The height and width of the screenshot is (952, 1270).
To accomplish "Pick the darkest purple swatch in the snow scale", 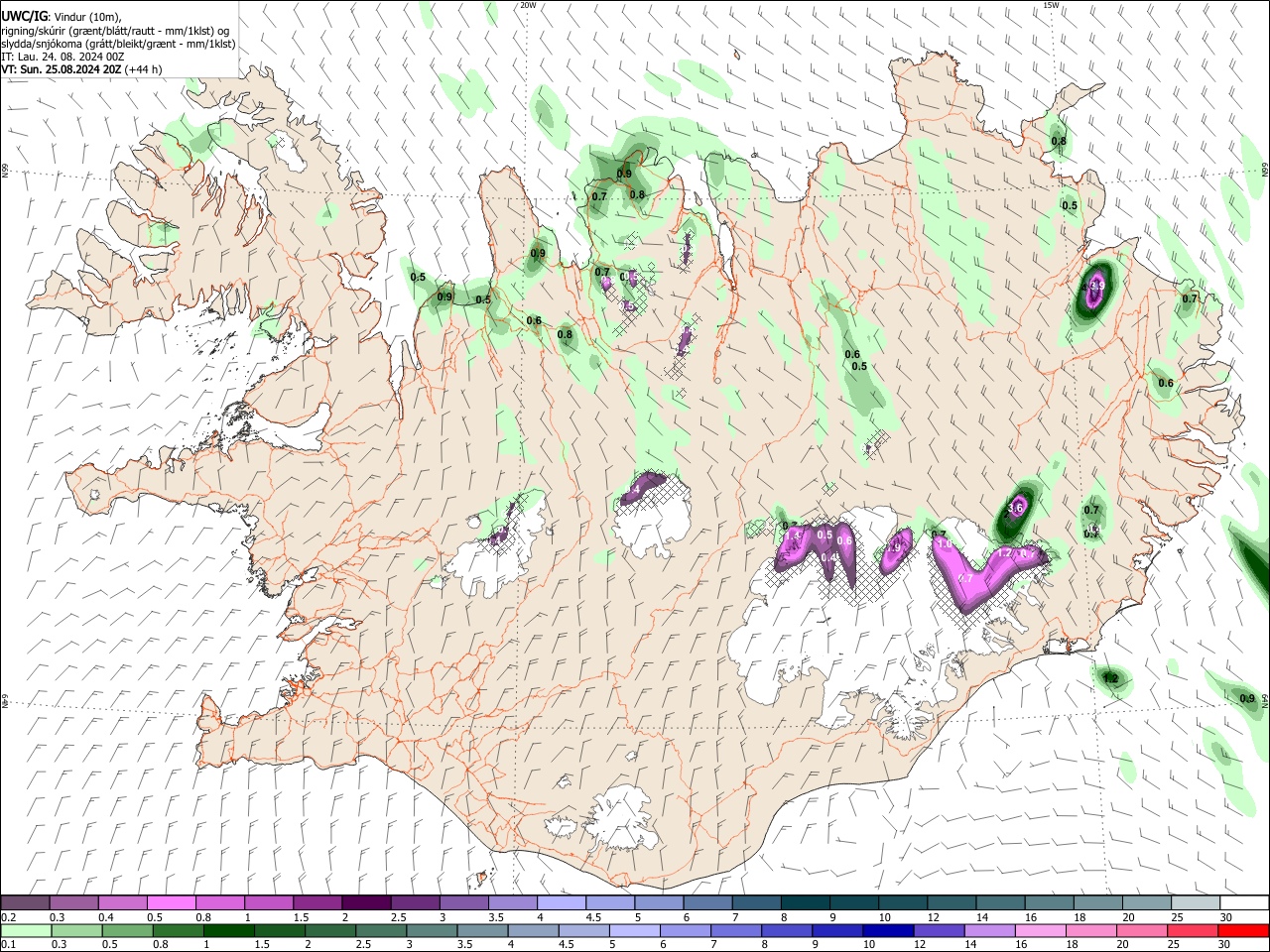I will point(365,902).
